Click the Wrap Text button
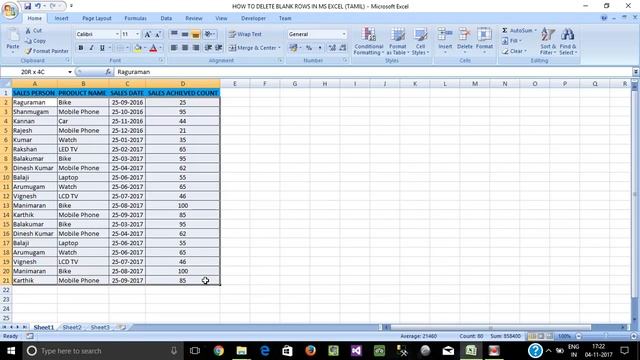Screen dimensions: 640x360 pyautogui.click(x=245, y=34)
